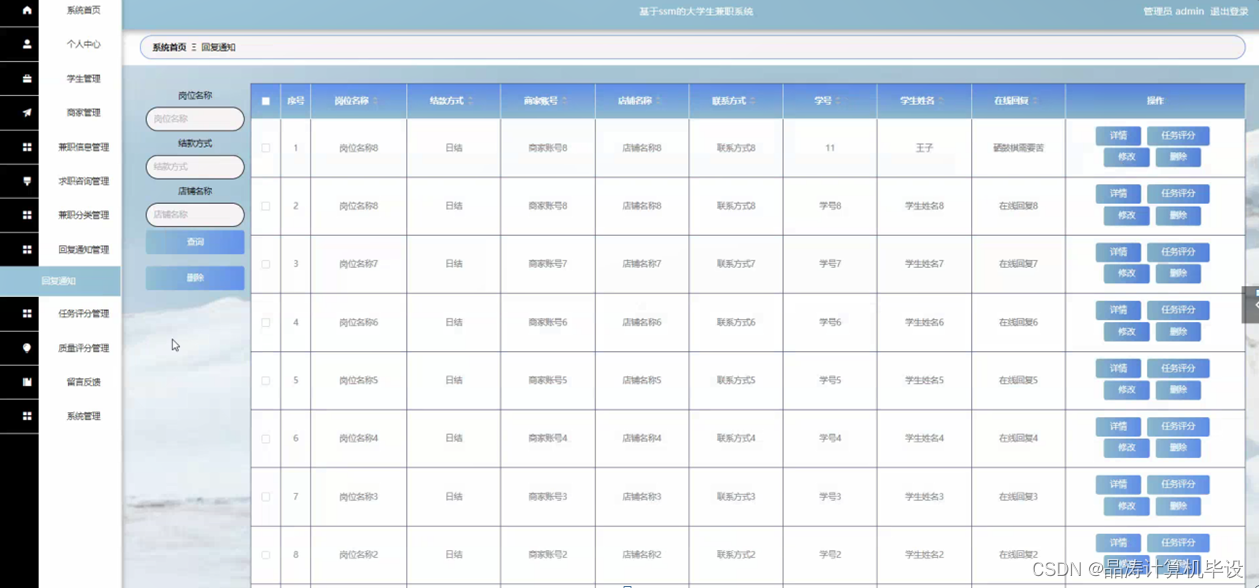
Task: Click the home icon for 系统首页
Action: (x=27, y=10)
